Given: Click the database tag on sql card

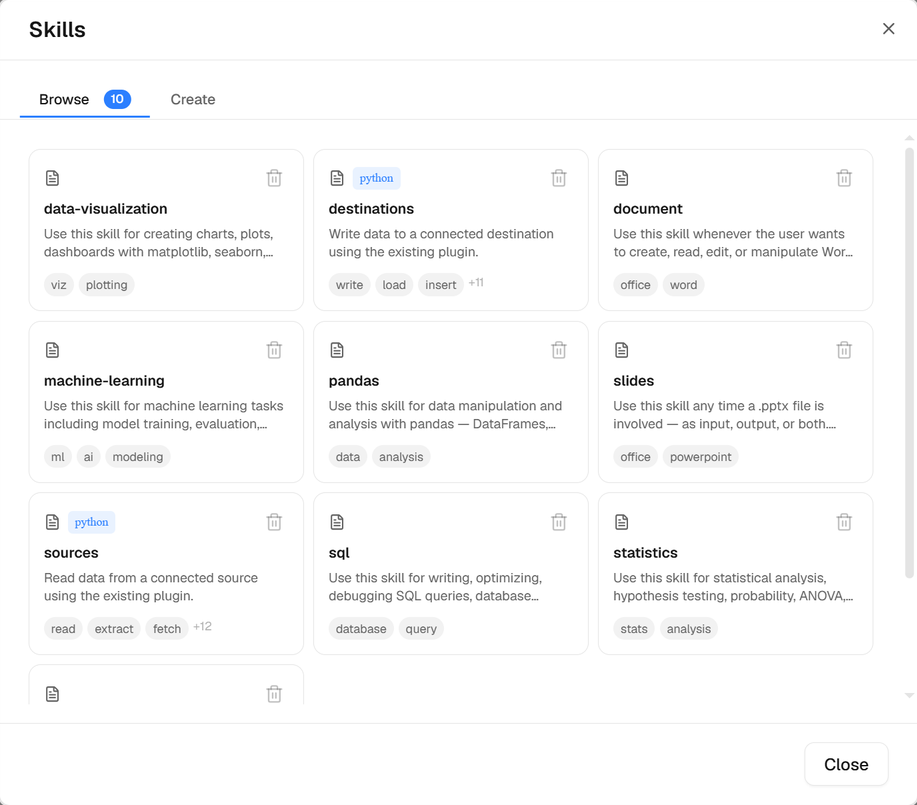Looking at the screenshot, I should tap(361, 629).
